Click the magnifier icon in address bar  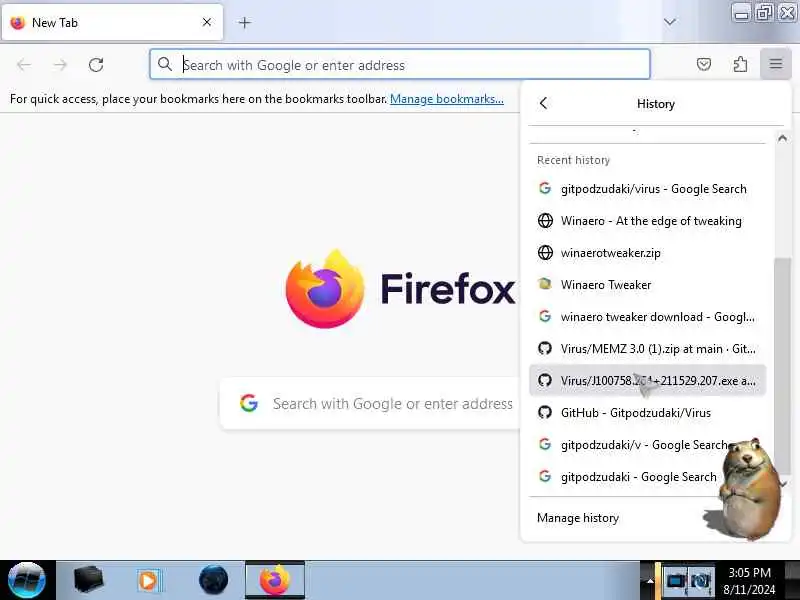pos(164,64)
